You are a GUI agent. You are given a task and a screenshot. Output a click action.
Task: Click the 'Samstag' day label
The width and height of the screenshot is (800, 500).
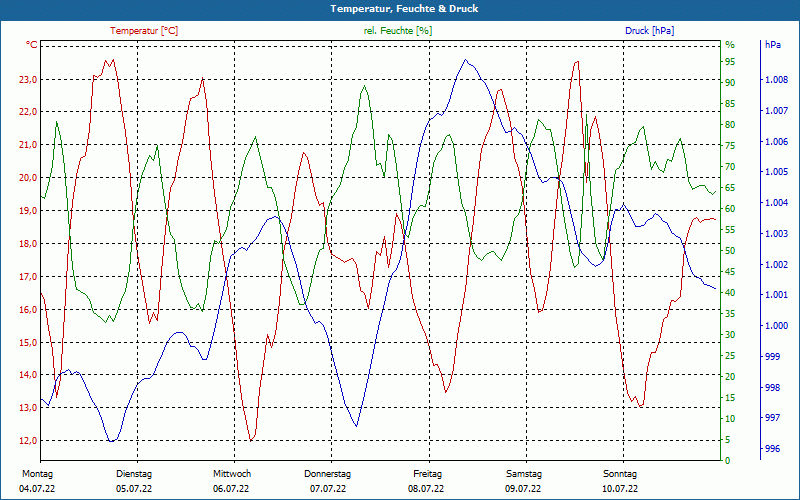point(523,474)
